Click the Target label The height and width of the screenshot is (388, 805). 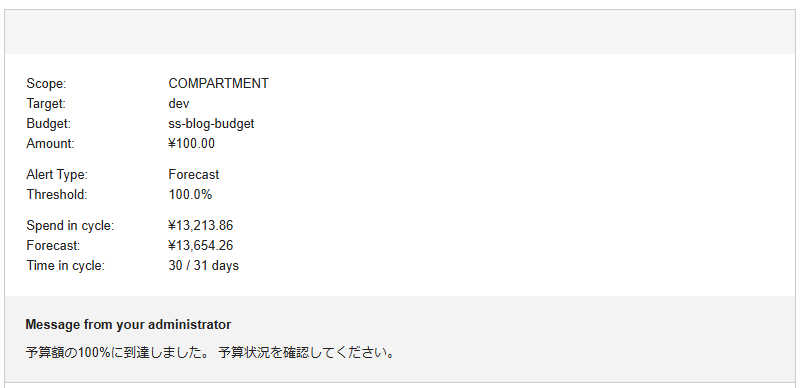point(46,104)
